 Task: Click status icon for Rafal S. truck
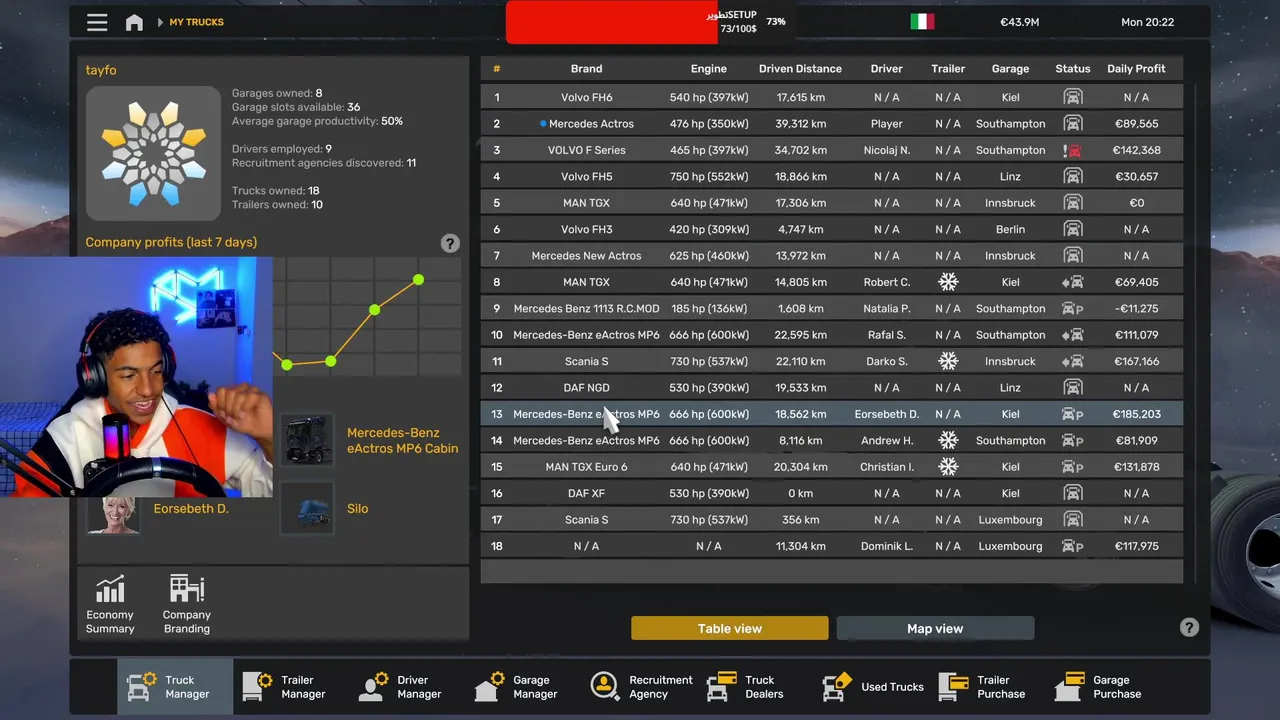(x=1072, y=335)
